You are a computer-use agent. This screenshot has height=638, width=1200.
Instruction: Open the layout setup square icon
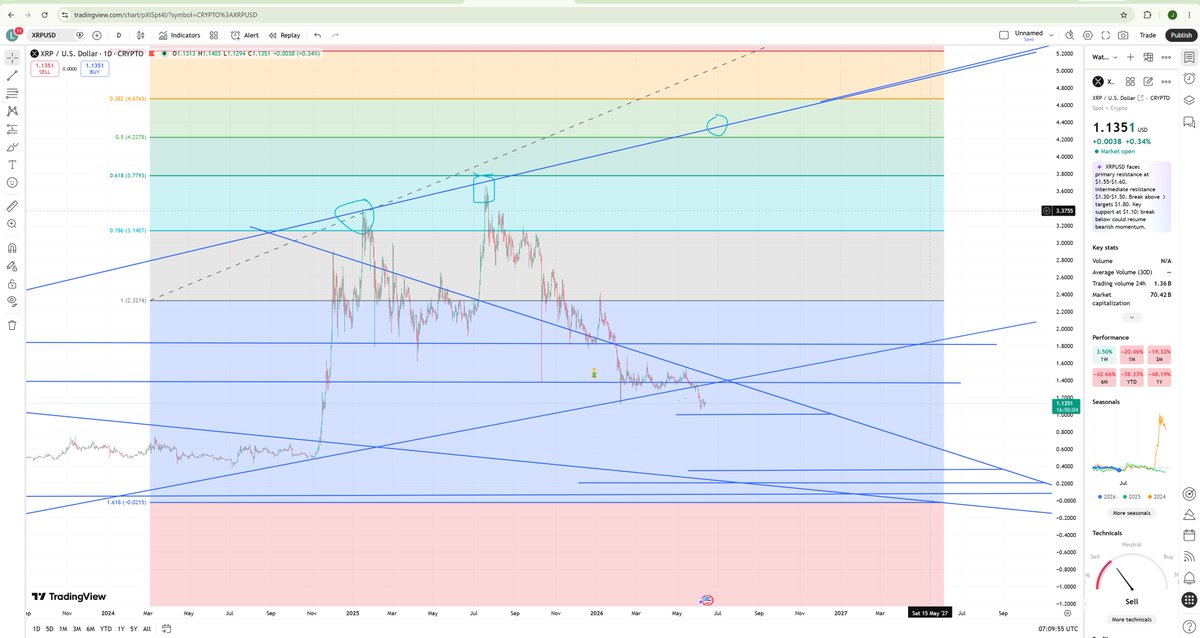point(1004,35)
